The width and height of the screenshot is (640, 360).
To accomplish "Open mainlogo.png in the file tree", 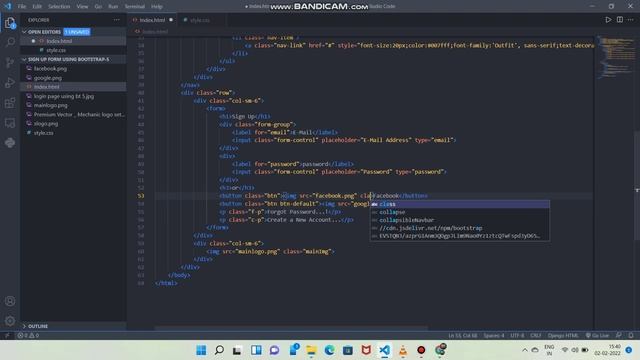I will pos(73,105).
